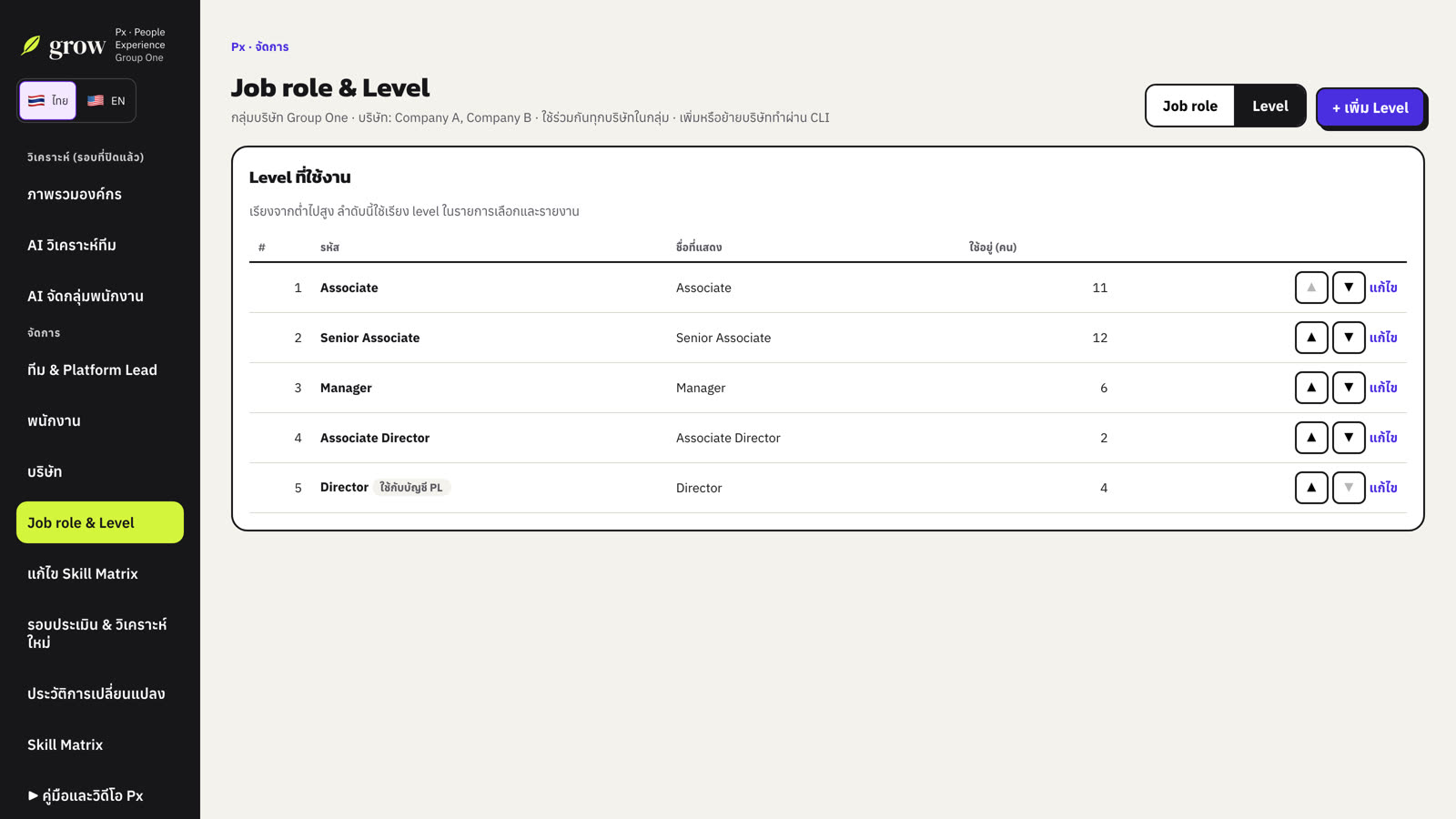This screenshot has width=1456, height=819.
Task: Edit the Manager row via แก้ไข
Action: pos(1383,388)
